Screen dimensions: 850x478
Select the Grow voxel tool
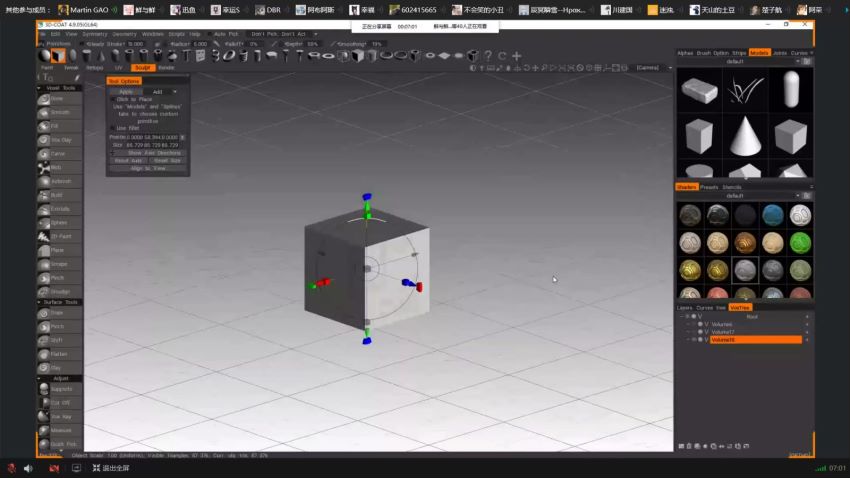tap(59, 99)
